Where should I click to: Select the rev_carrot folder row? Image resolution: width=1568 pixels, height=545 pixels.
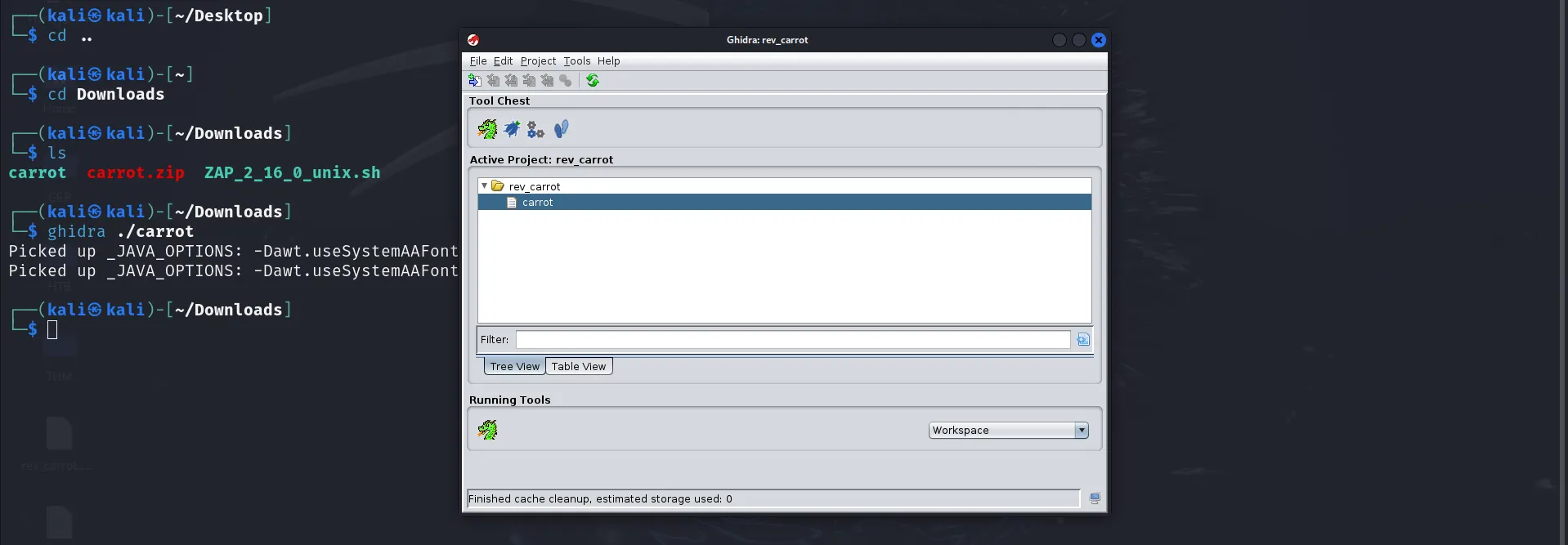pos(785,186)
